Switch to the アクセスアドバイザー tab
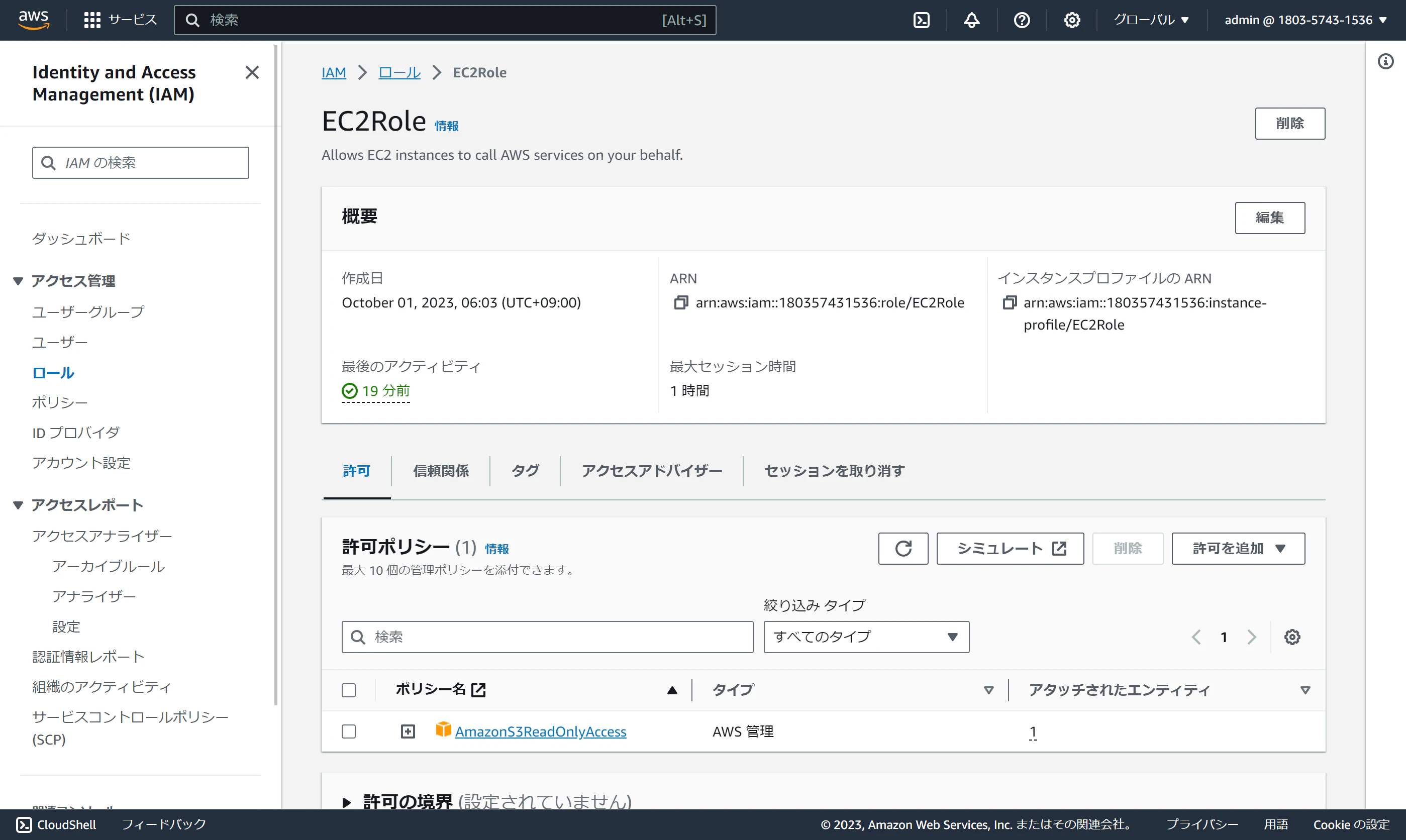The width and height of the screenshot is (1406, 840). (651, 470)
